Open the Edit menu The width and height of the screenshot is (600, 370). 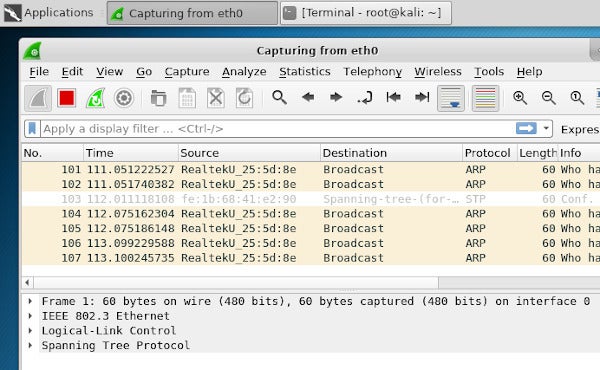tap(72, 72)
